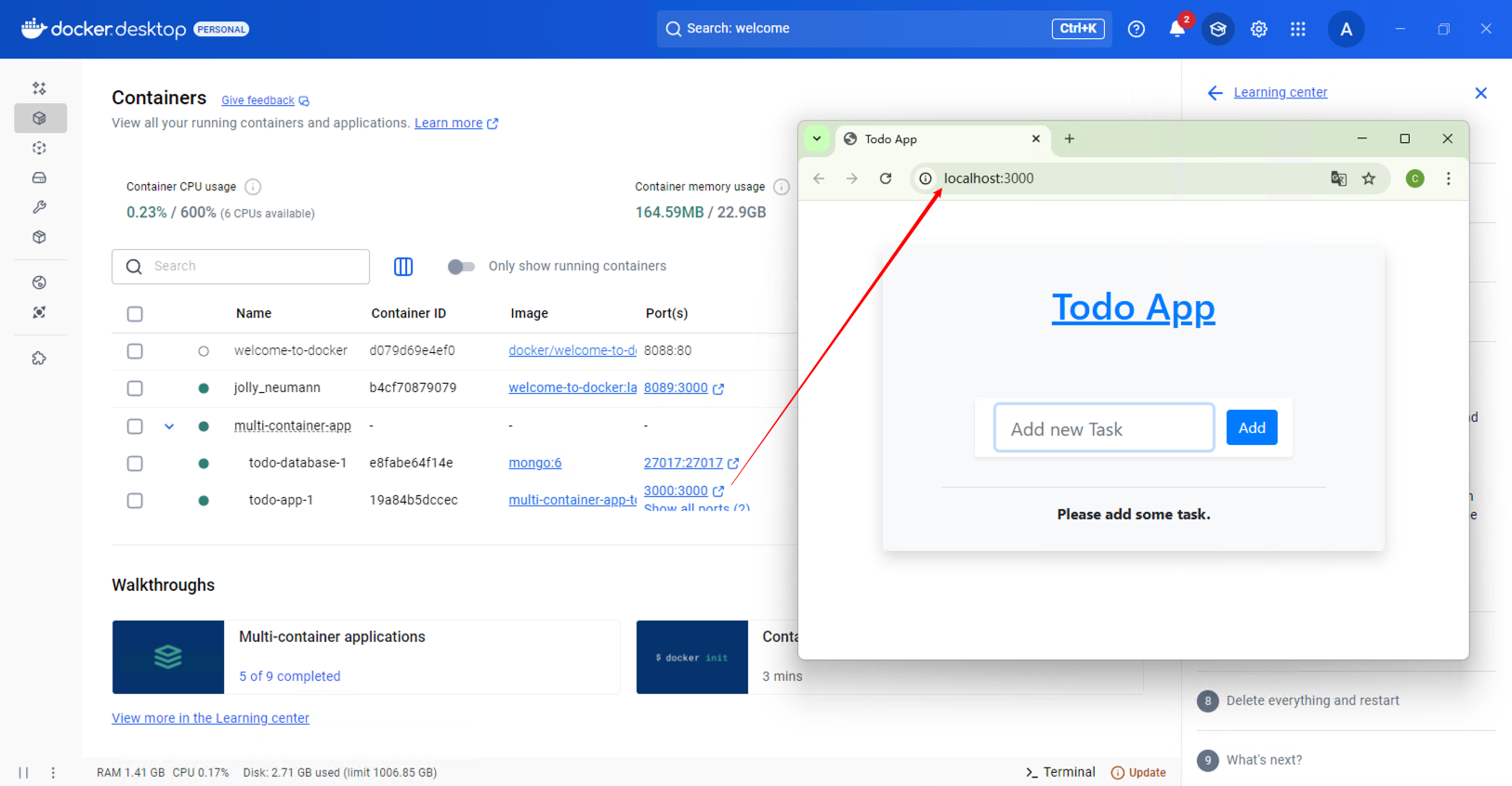The width and height of the screenshot is (1512, 786).
Task: Click the Todo App heading link
Action: [1133, 308]
